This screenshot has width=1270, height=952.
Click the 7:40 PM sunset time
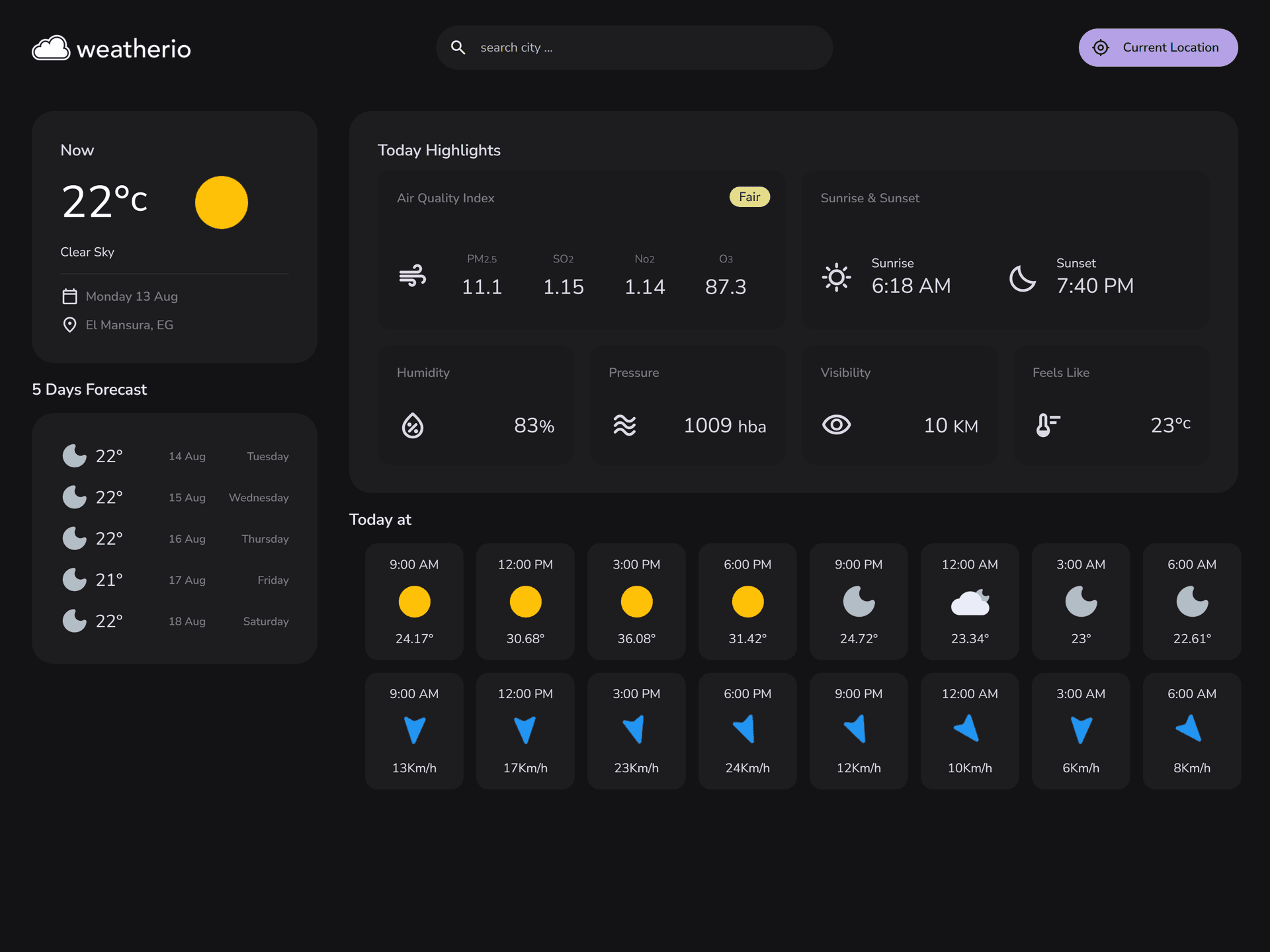tap(1095, 286)
